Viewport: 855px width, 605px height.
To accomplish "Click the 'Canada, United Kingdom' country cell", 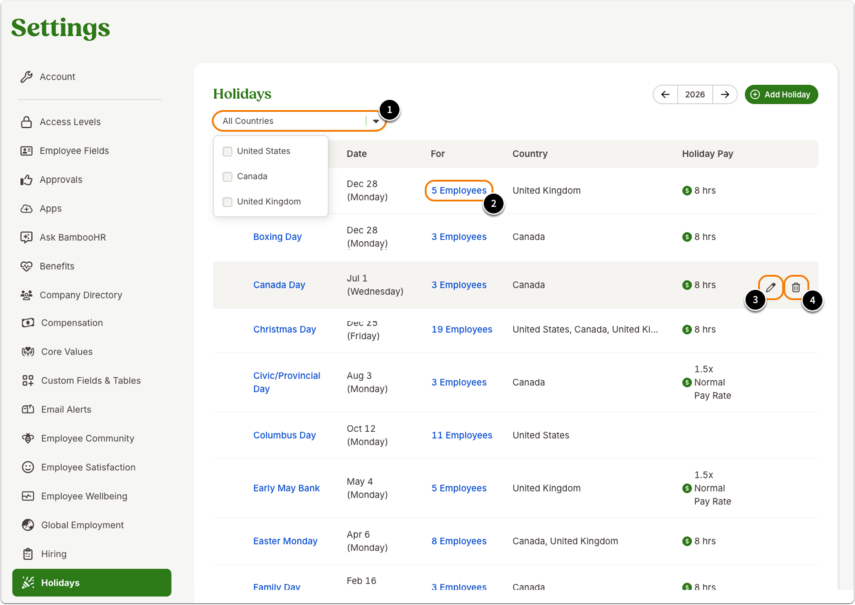I will [x=565, y=541].
